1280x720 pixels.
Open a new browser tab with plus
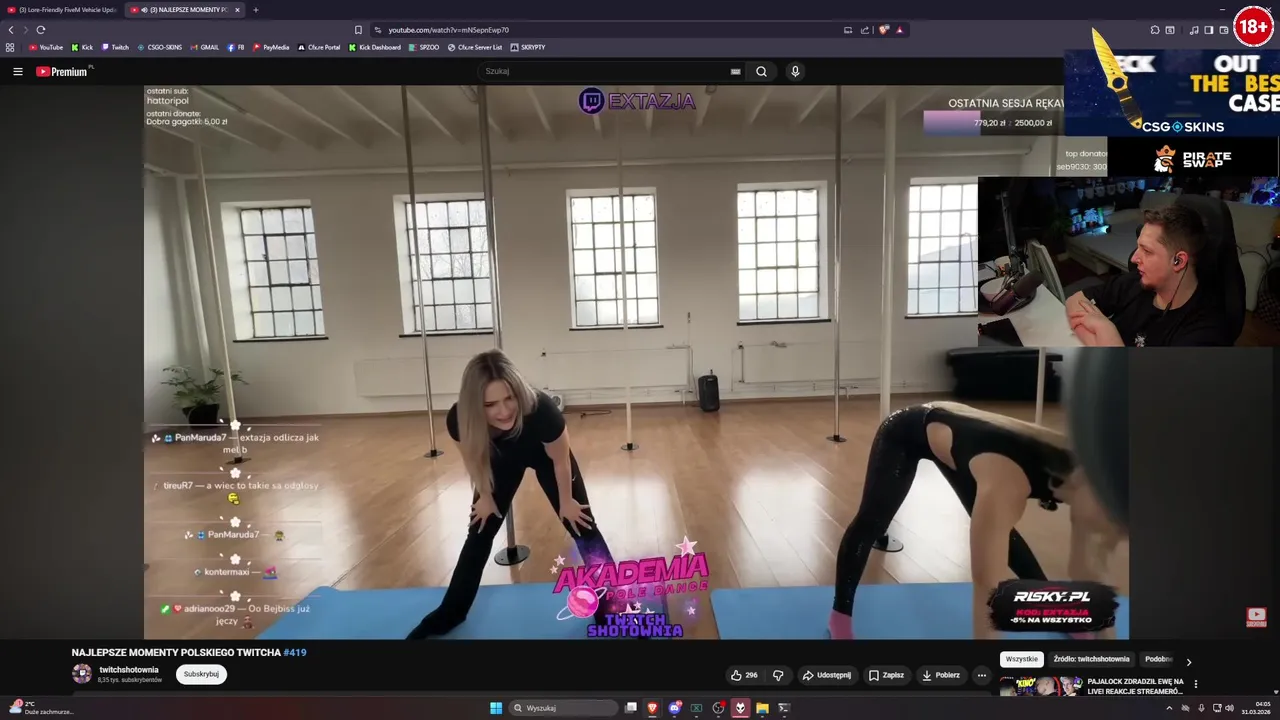coord(255,10)
